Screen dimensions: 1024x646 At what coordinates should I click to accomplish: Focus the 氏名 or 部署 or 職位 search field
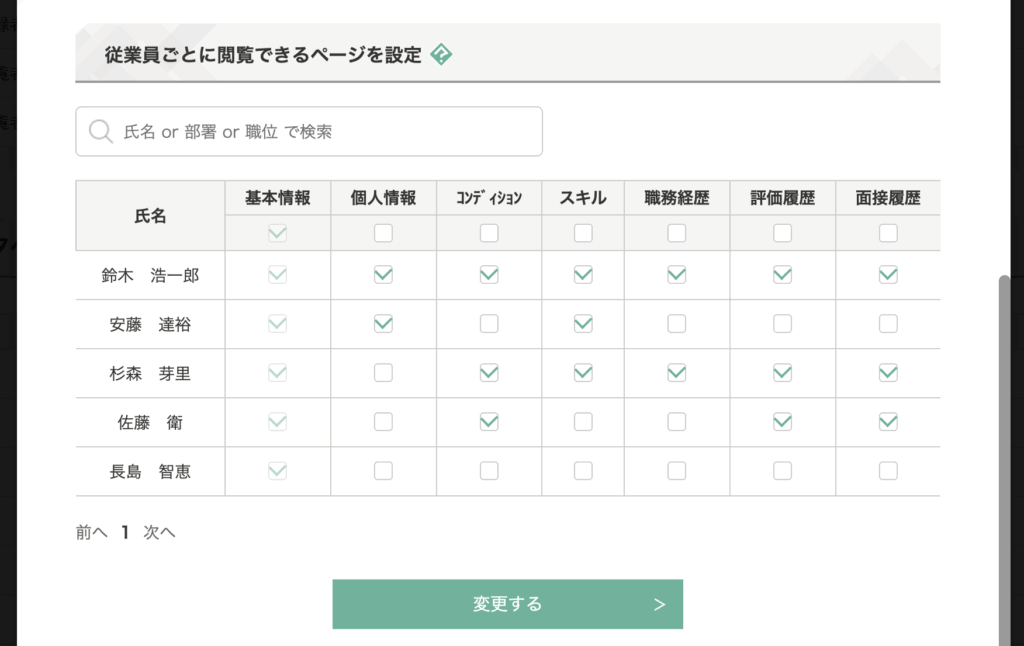(309, 131)
